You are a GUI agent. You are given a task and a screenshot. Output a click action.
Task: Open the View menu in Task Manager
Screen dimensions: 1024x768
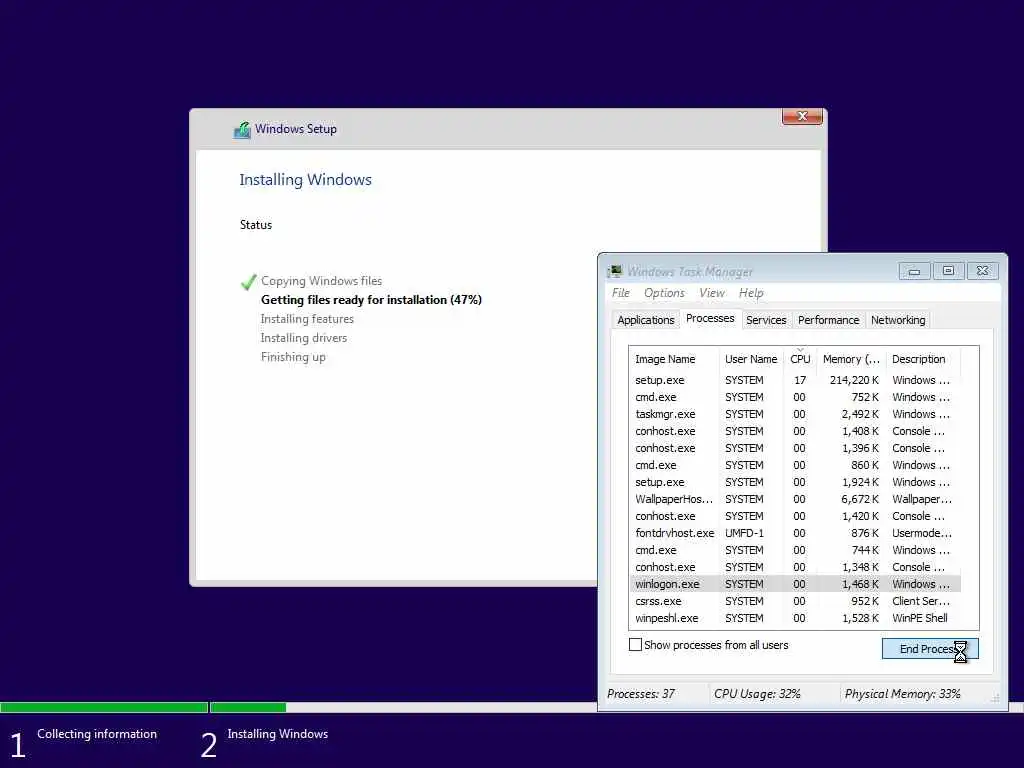(x=712, y=293)
